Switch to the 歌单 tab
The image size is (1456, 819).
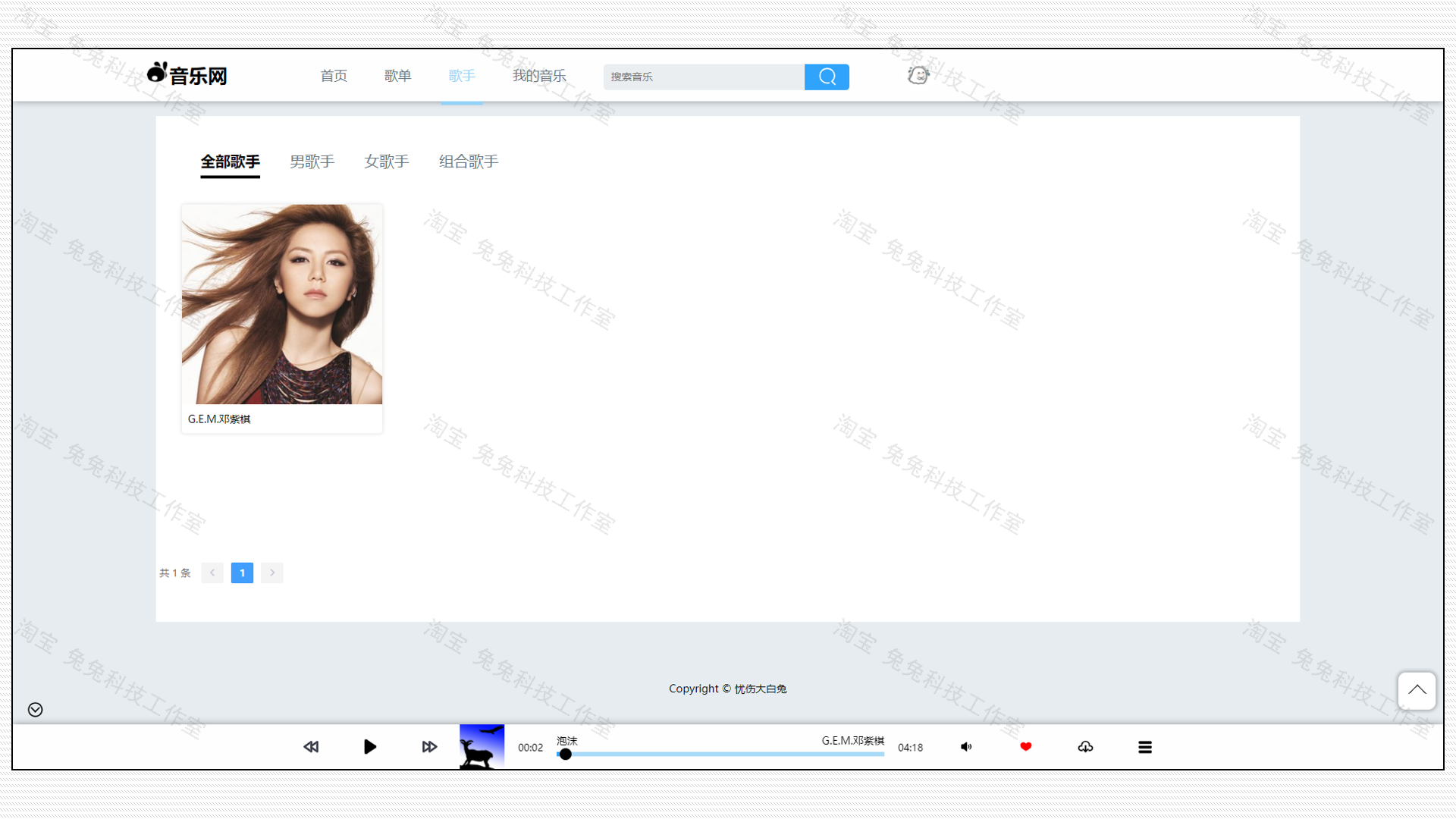pyautogui.click(x=397, y=75)
